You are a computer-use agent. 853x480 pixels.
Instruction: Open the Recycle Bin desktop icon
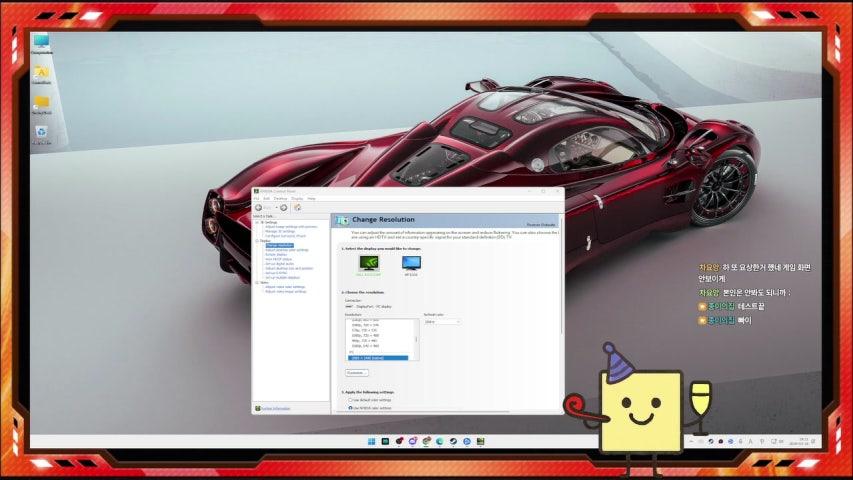41,132
